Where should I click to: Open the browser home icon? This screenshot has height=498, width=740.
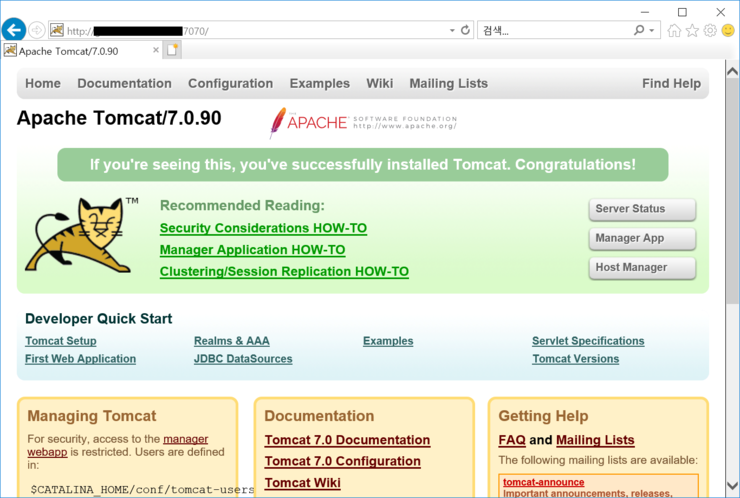coord(674,31)
